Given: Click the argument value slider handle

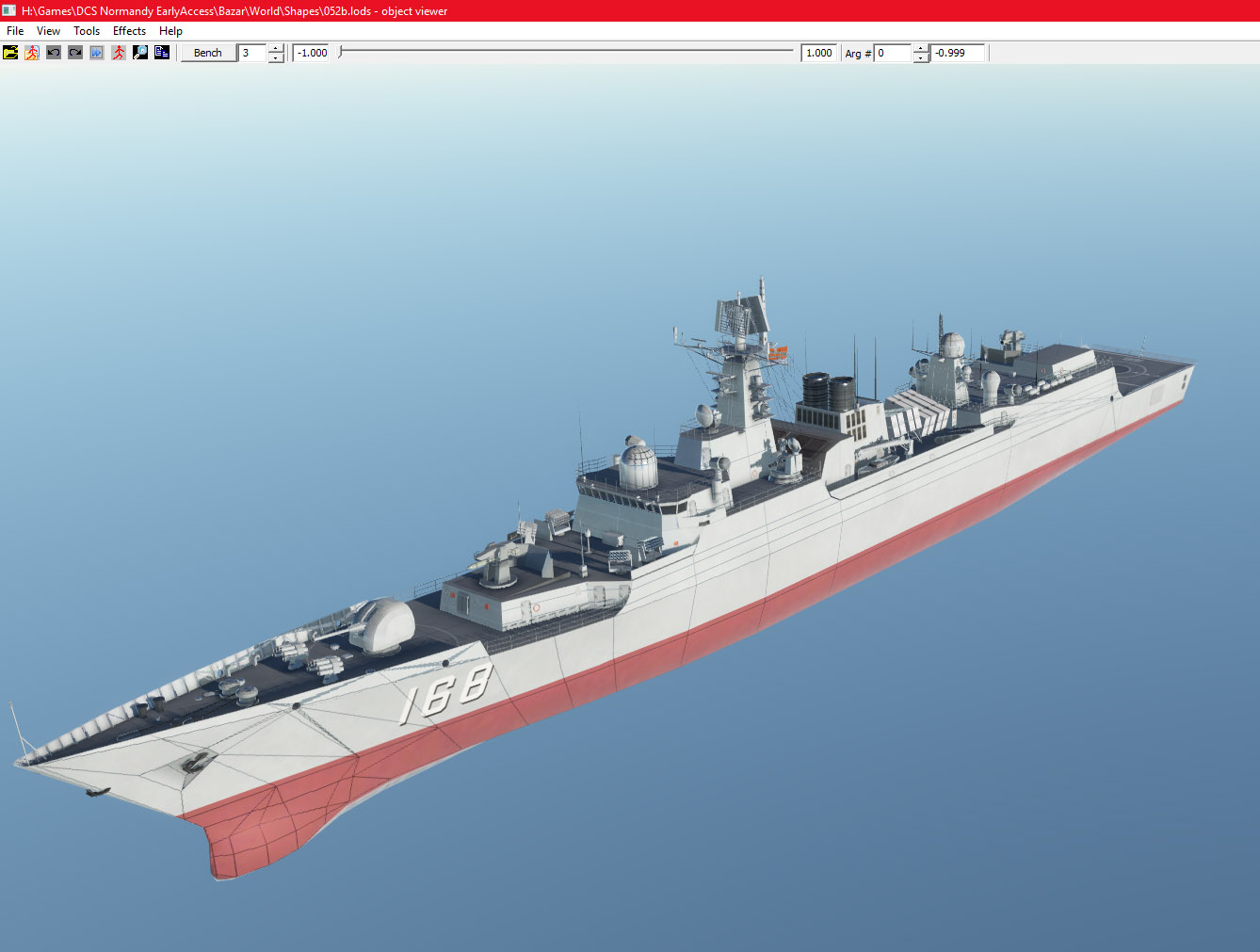Looking at the screenshot, I should click(341, 53).
